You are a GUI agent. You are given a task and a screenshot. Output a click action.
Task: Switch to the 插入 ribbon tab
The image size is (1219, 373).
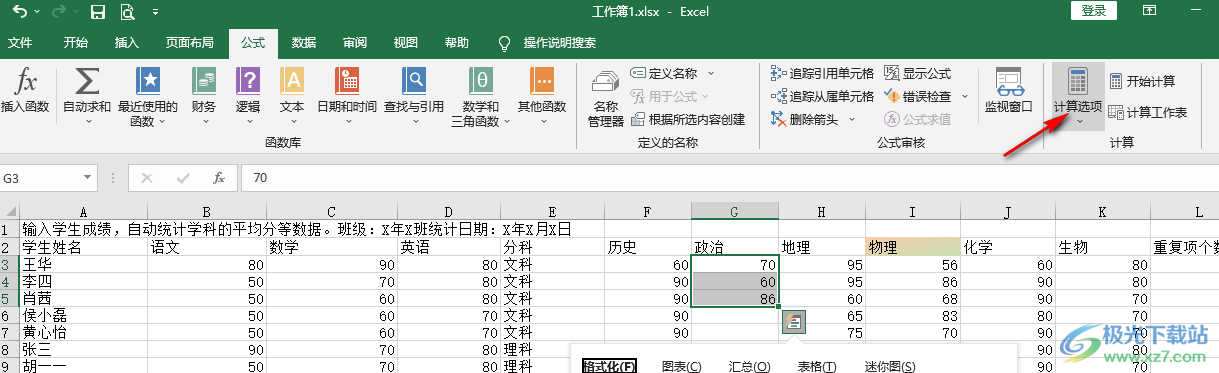pos(127,43)
